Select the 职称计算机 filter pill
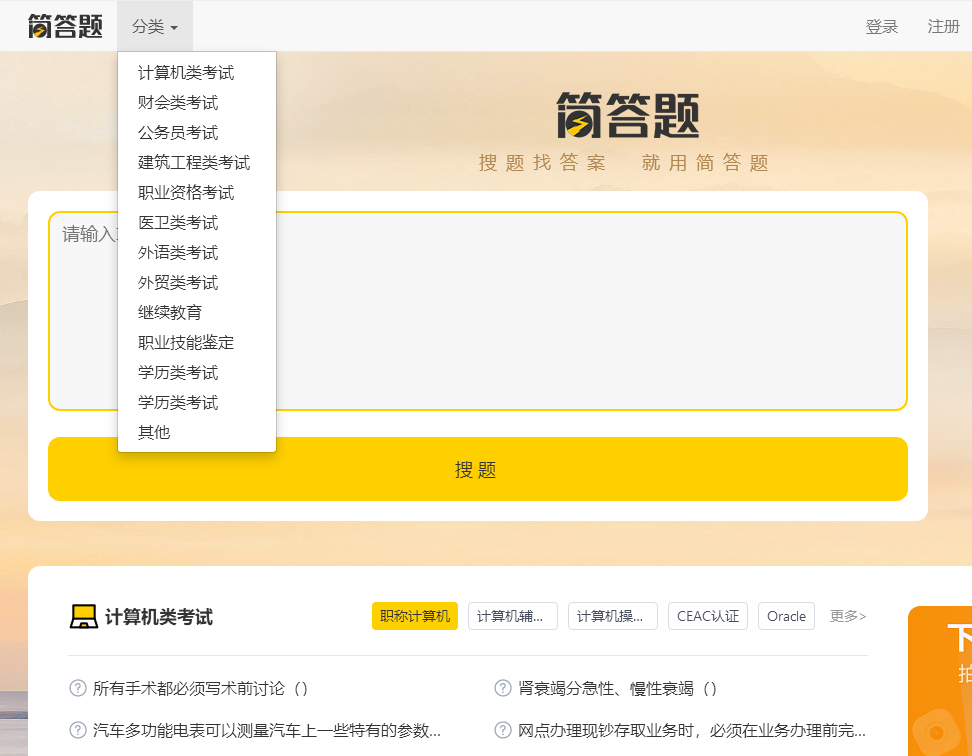The height and width of the screenshot is (756, 972). pyautogui.click(x=414, y=616)
